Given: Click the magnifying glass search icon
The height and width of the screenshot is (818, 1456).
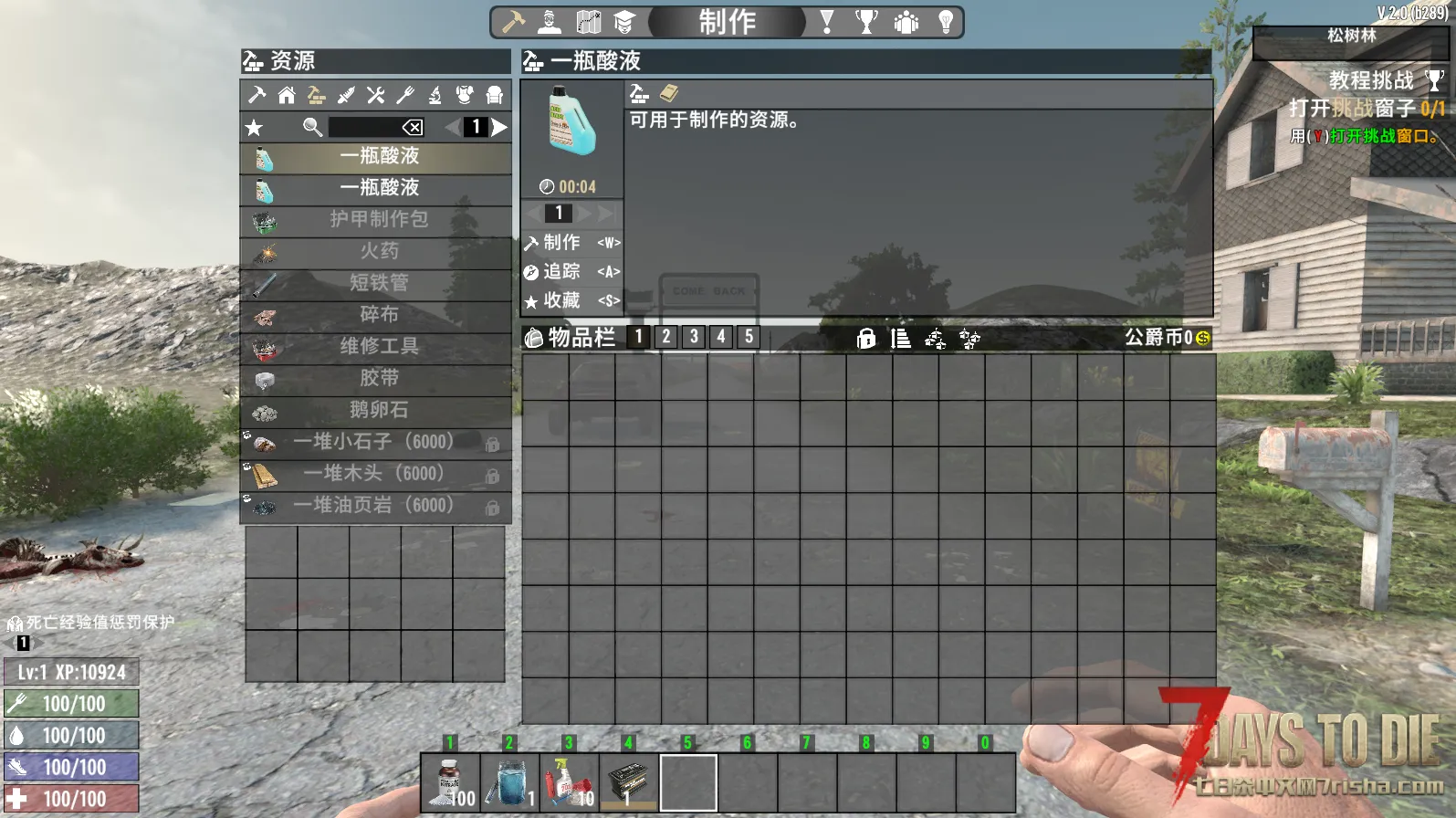Looking at the screenshot, I should [312, 127].
